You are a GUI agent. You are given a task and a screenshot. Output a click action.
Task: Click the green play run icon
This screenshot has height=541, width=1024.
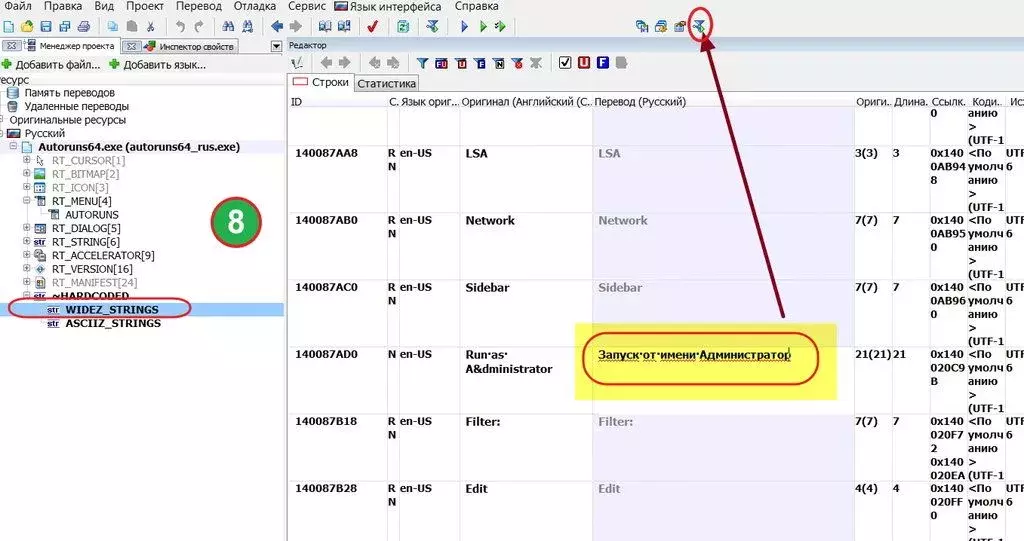tap(483, 27)
